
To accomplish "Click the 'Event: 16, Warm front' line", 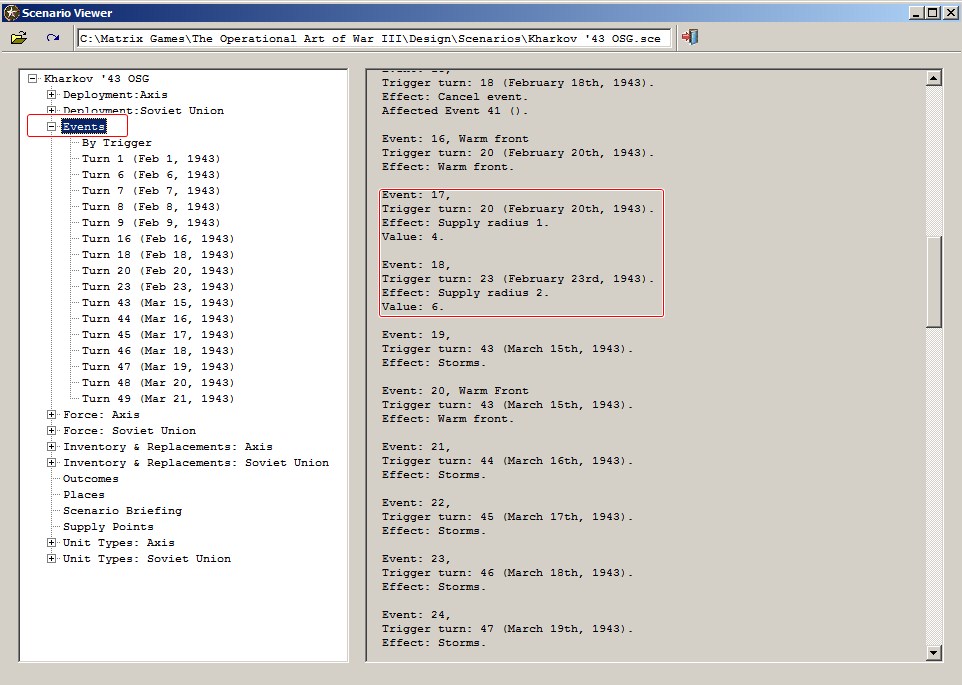I will (455, 139).
